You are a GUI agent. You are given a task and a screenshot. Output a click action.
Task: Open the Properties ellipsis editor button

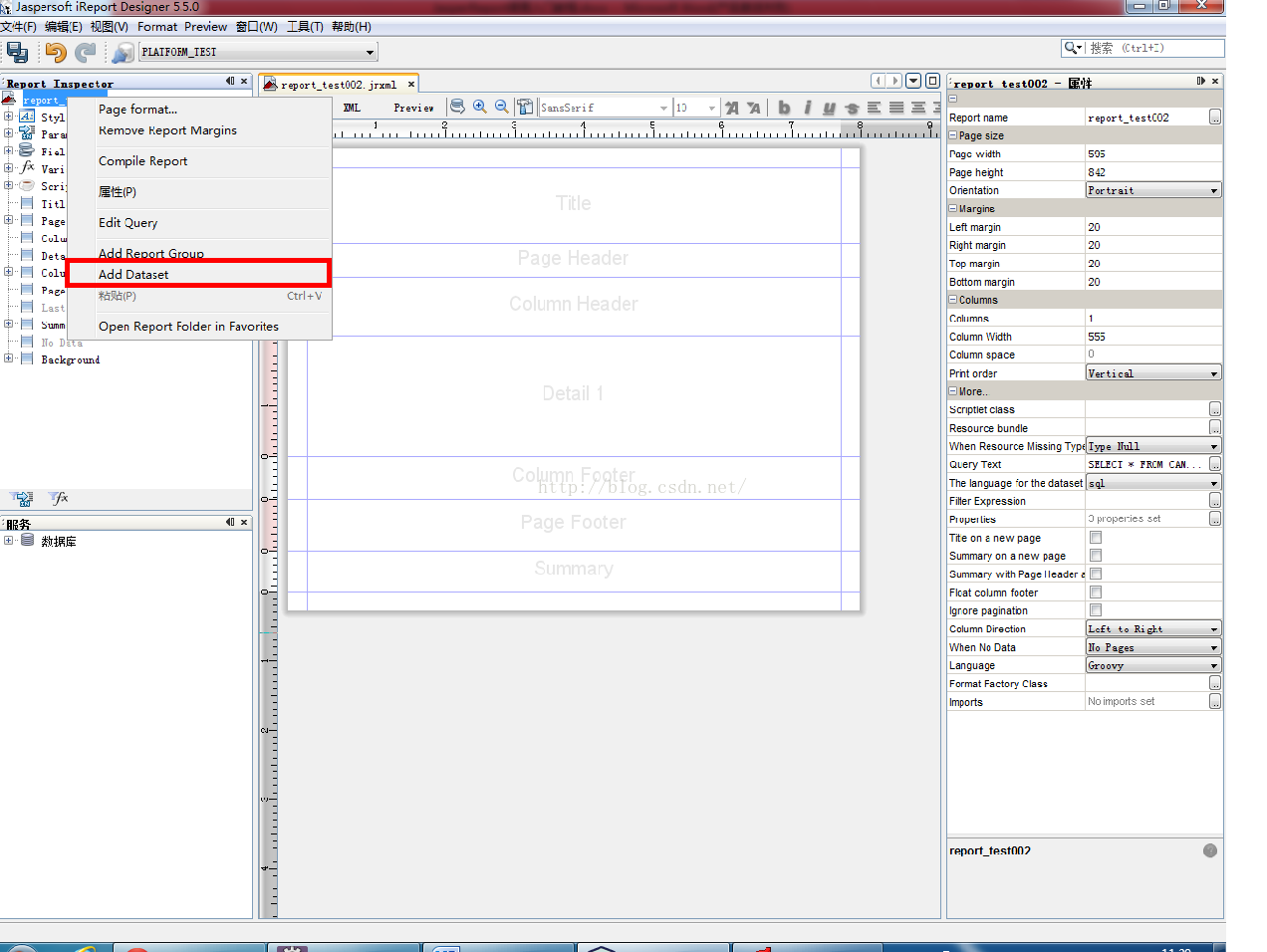pyautogui.click(x=1215, y=519)
